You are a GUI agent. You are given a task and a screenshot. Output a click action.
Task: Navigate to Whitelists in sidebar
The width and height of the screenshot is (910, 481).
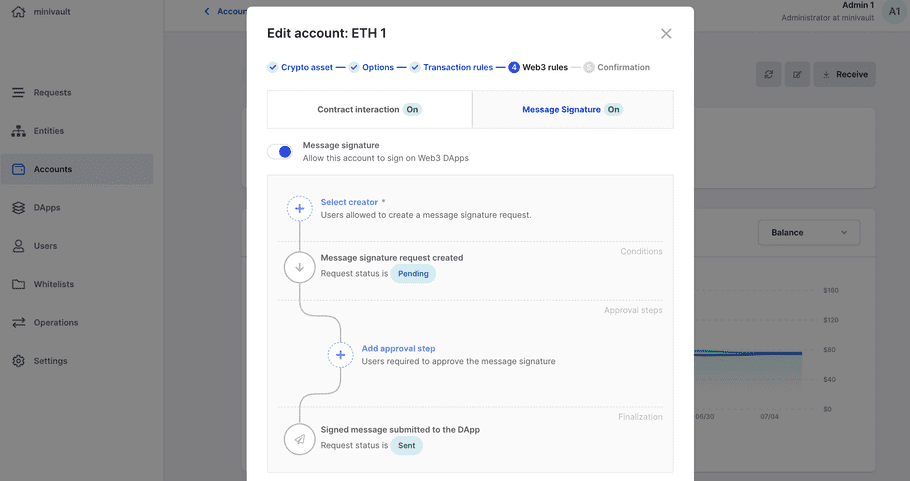click(x=55, y=284)
